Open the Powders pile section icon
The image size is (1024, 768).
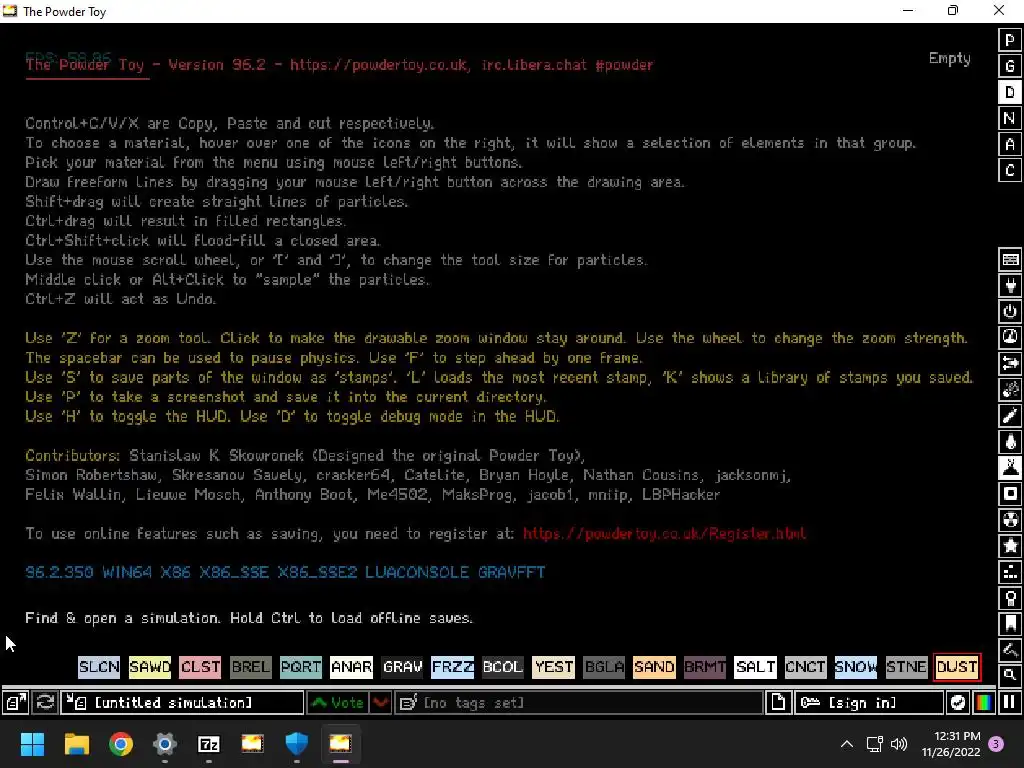[1010, 468]
